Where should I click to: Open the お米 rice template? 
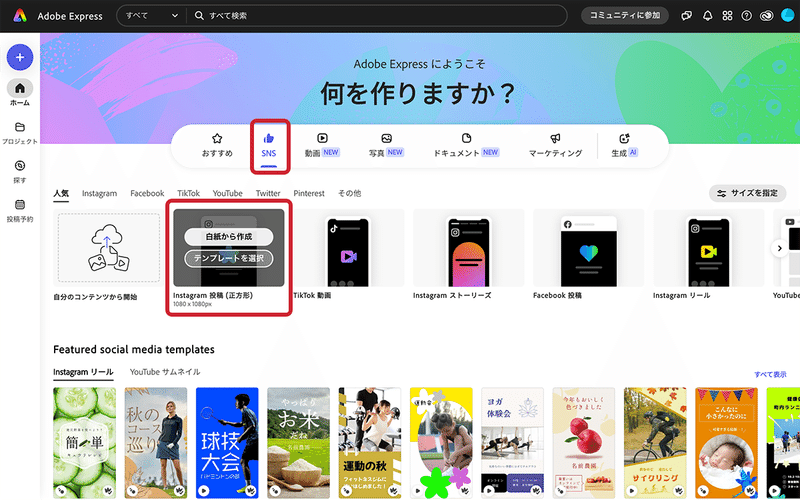[298, 443]
